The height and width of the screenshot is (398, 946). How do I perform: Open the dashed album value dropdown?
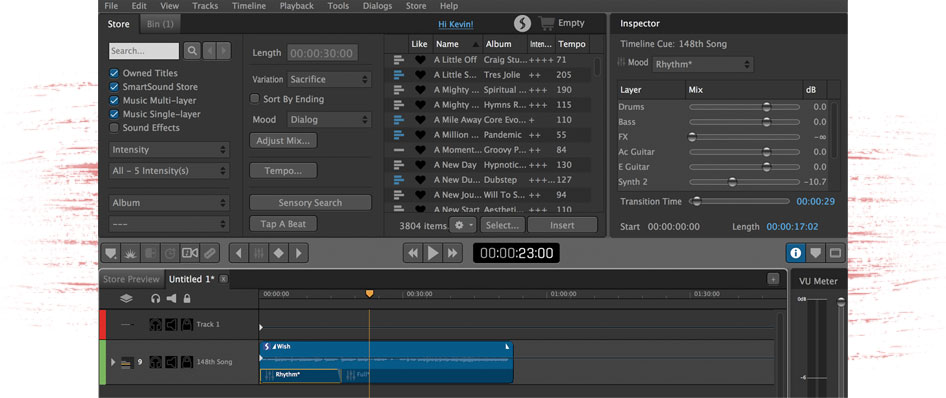click(169, 224)
